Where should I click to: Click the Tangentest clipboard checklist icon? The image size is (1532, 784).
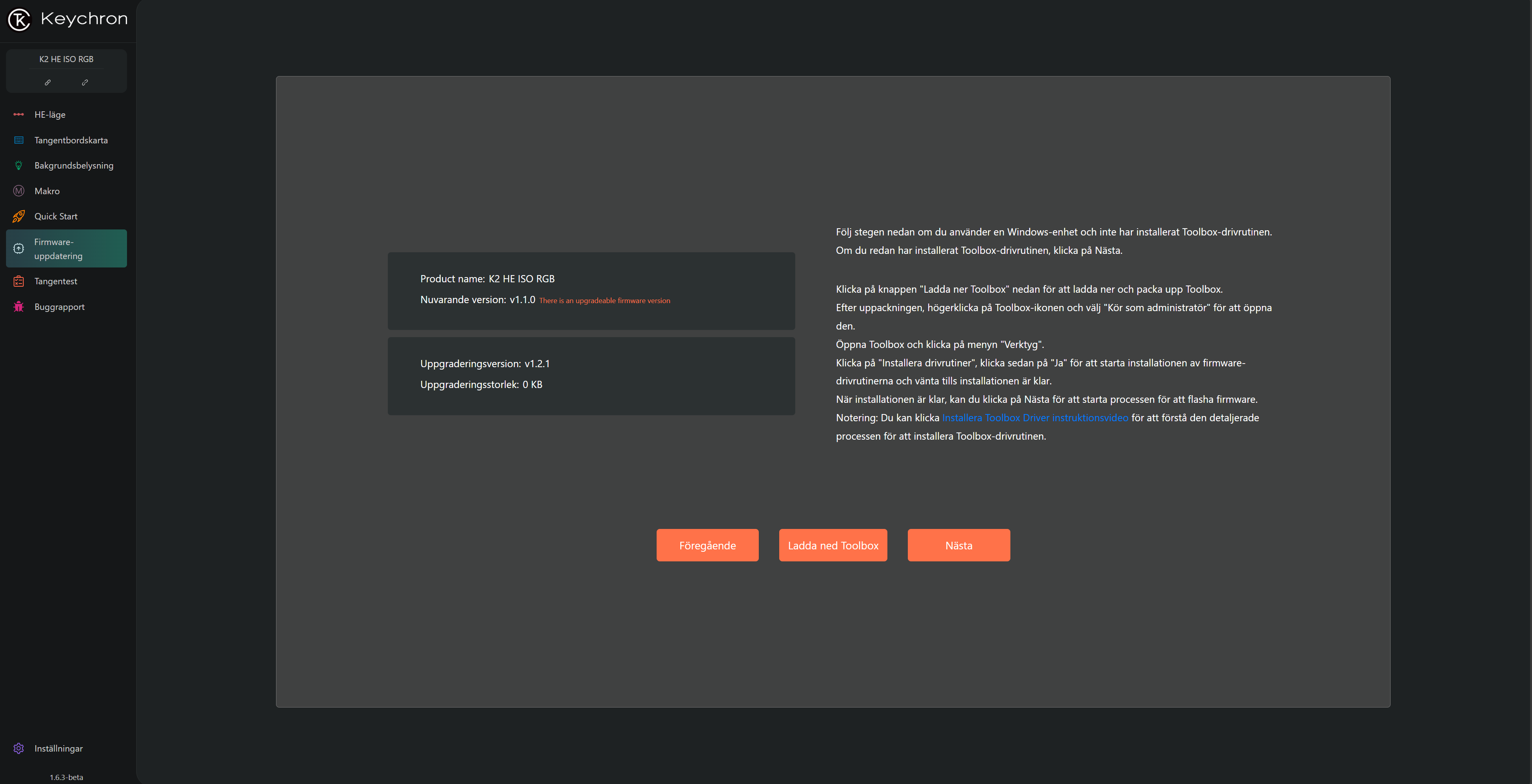(18, 281)
